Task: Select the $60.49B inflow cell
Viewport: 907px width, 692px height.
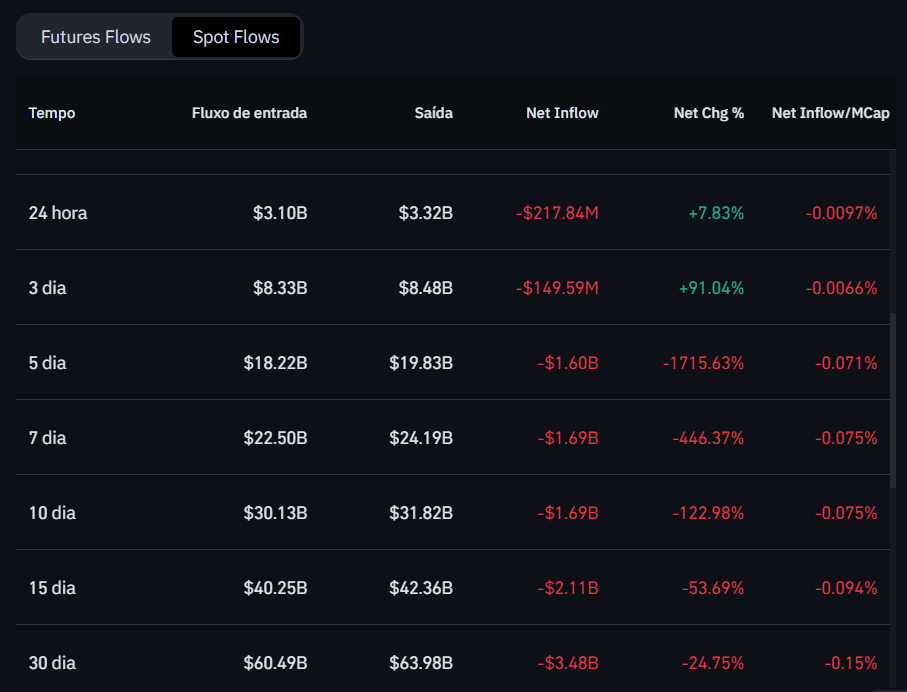Action: click(275, 663)
